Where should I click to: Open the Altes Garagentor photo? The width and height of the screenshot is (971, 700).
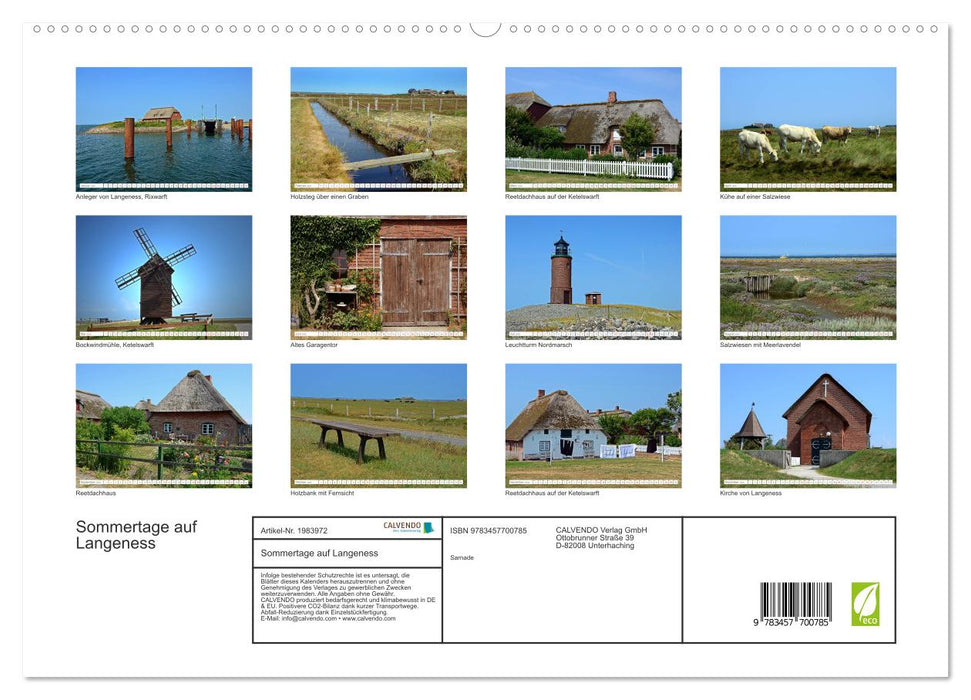coord(378,276)
